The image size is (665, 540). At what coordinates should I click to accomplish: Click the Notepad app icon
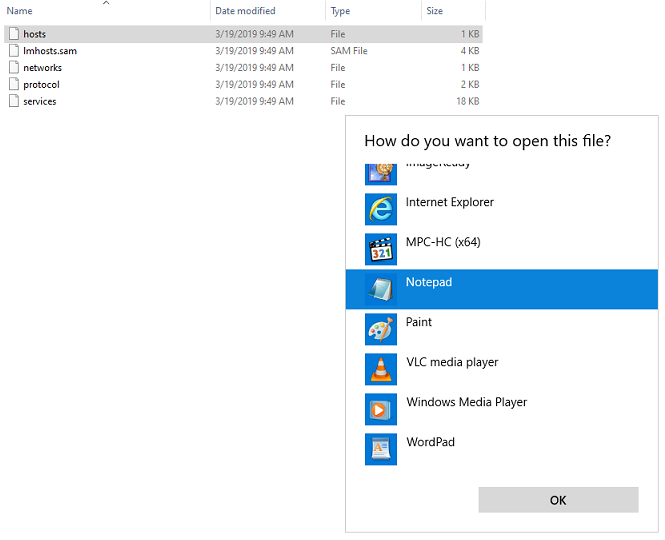click(381, 289)
